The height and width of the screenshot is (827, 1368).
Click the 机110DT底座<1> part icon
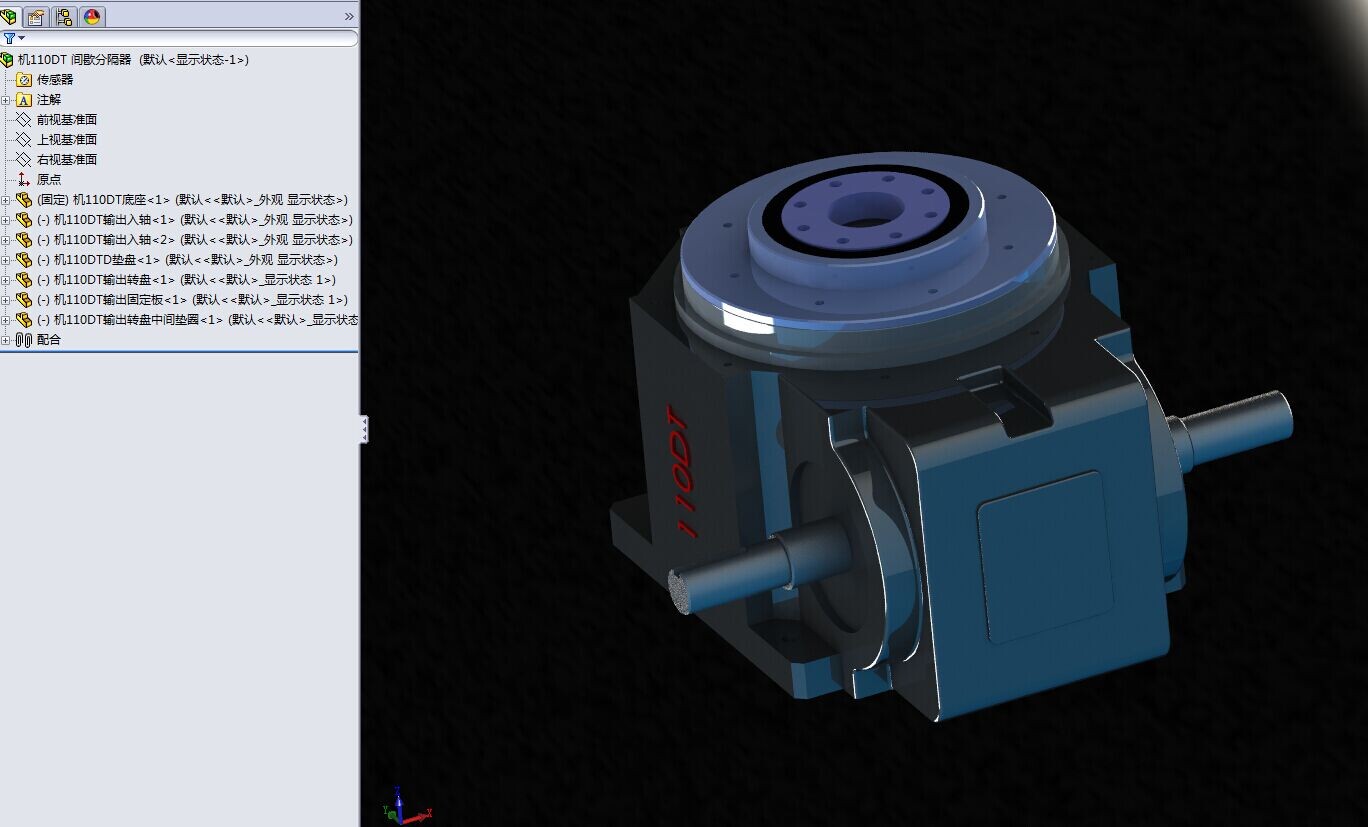(x=25, y=200)
